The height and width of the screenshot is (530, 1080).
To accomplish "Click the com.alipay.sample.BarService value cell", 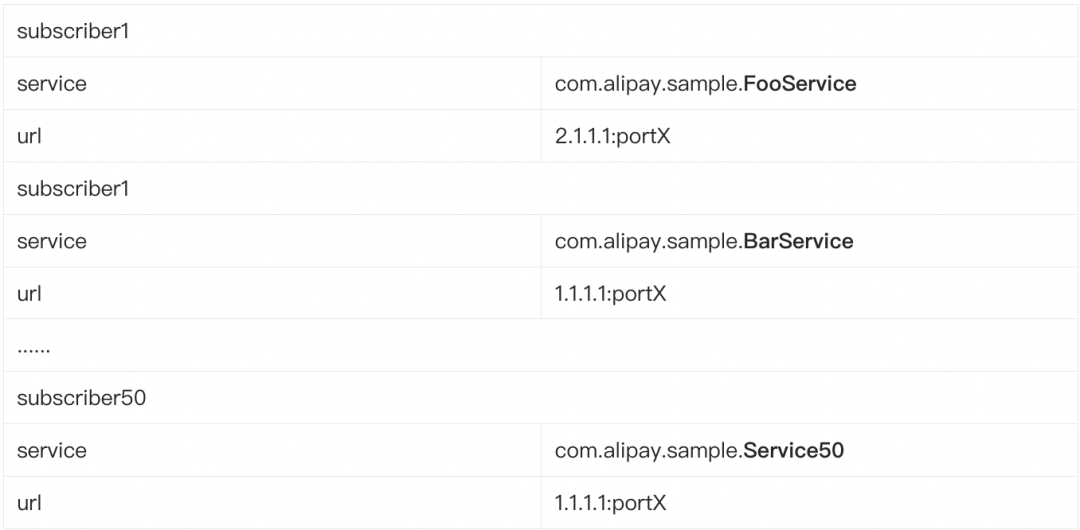I will [x=809, y=241].
